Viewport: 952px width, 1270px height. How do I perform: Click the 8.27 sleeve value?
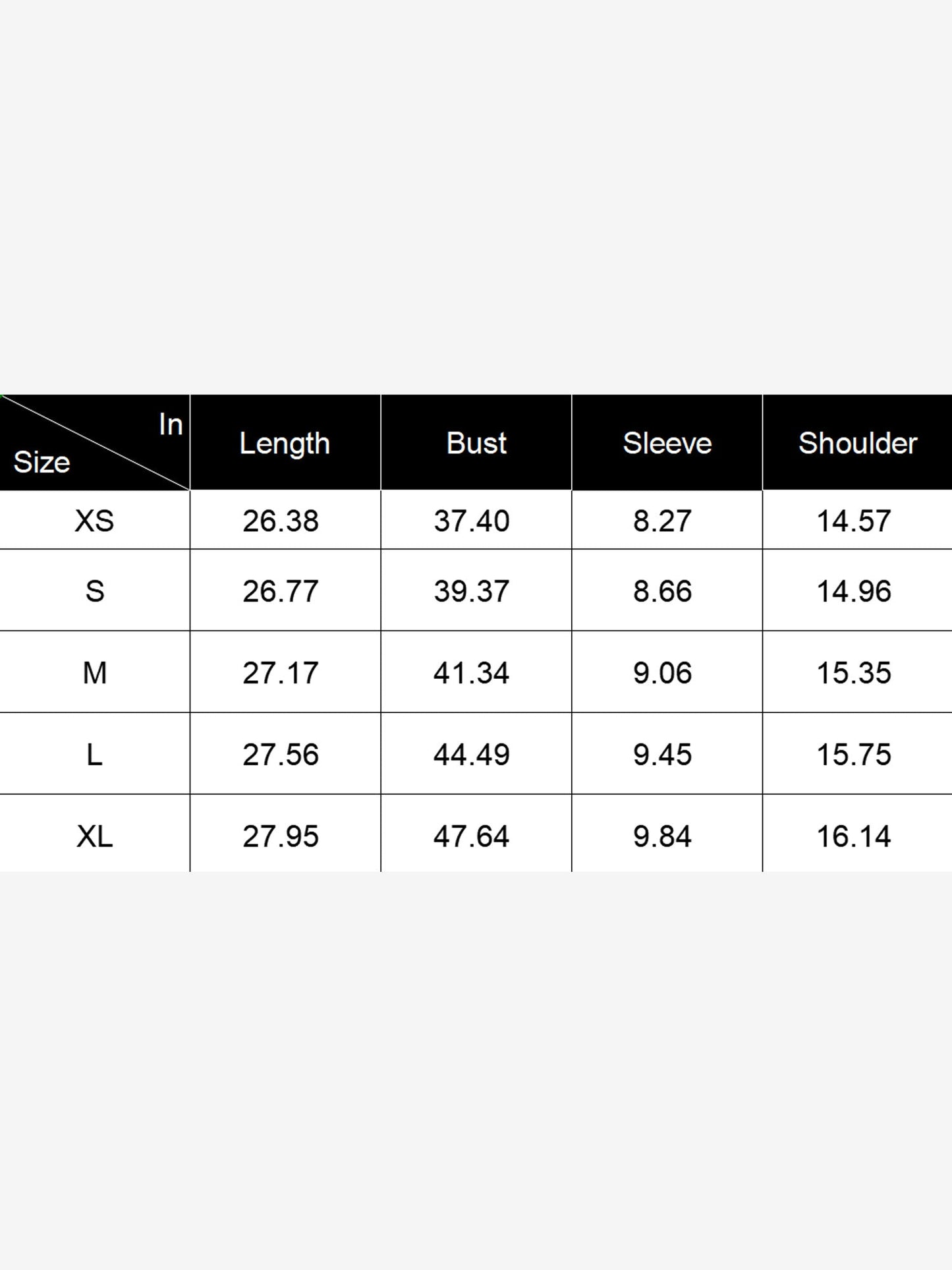[x=662, y=521]
